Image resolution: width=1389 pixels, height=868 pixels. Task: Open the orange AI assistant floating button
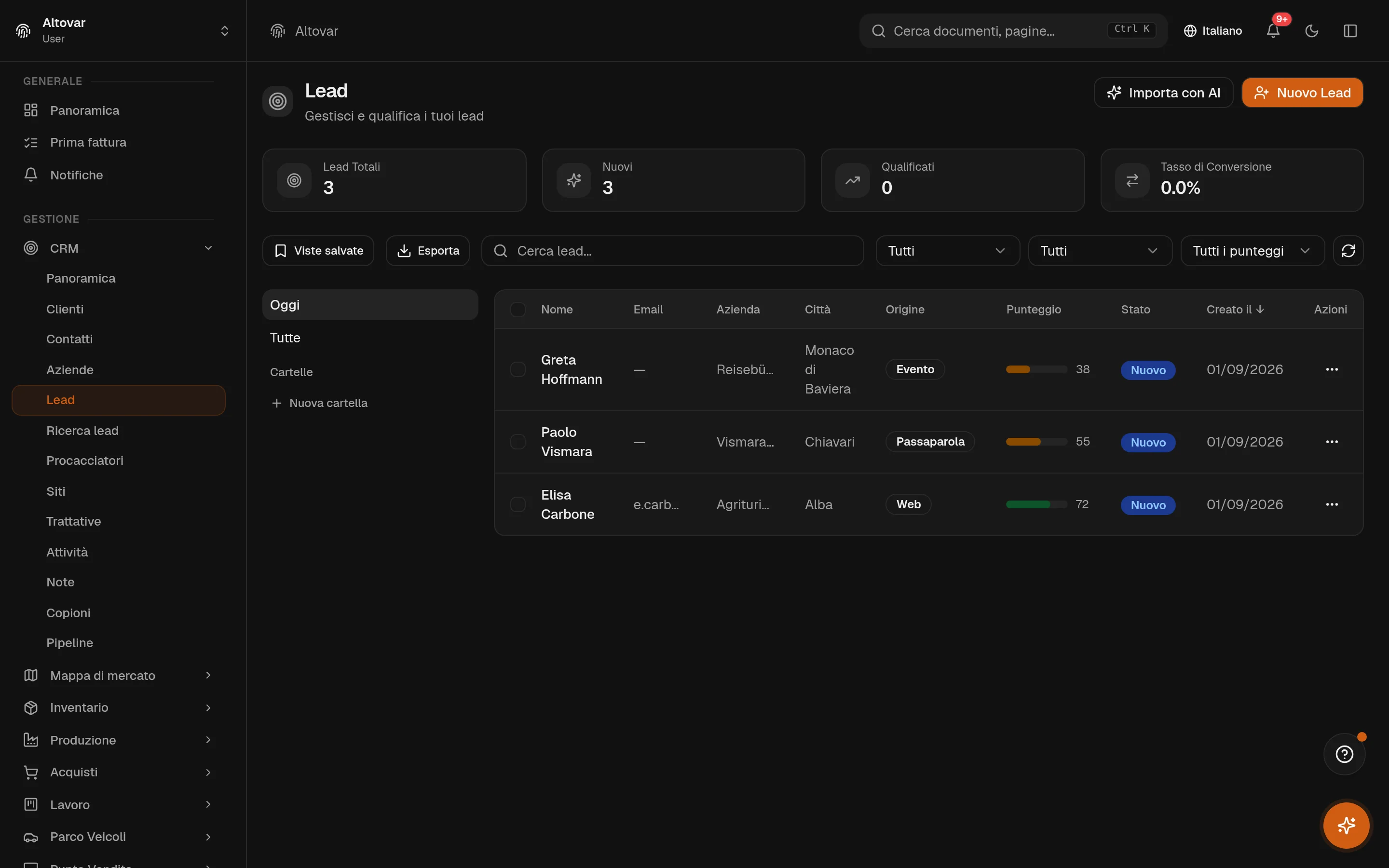pyautogui.click(x=1346, y=826)
